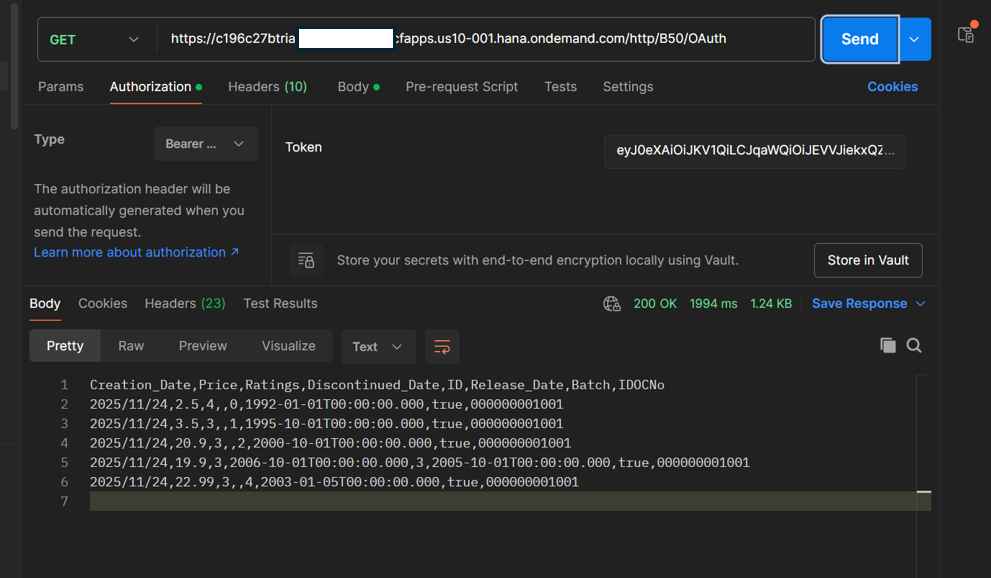
Task: Select the Authorization tab
Action: click(x=155, y=87)
